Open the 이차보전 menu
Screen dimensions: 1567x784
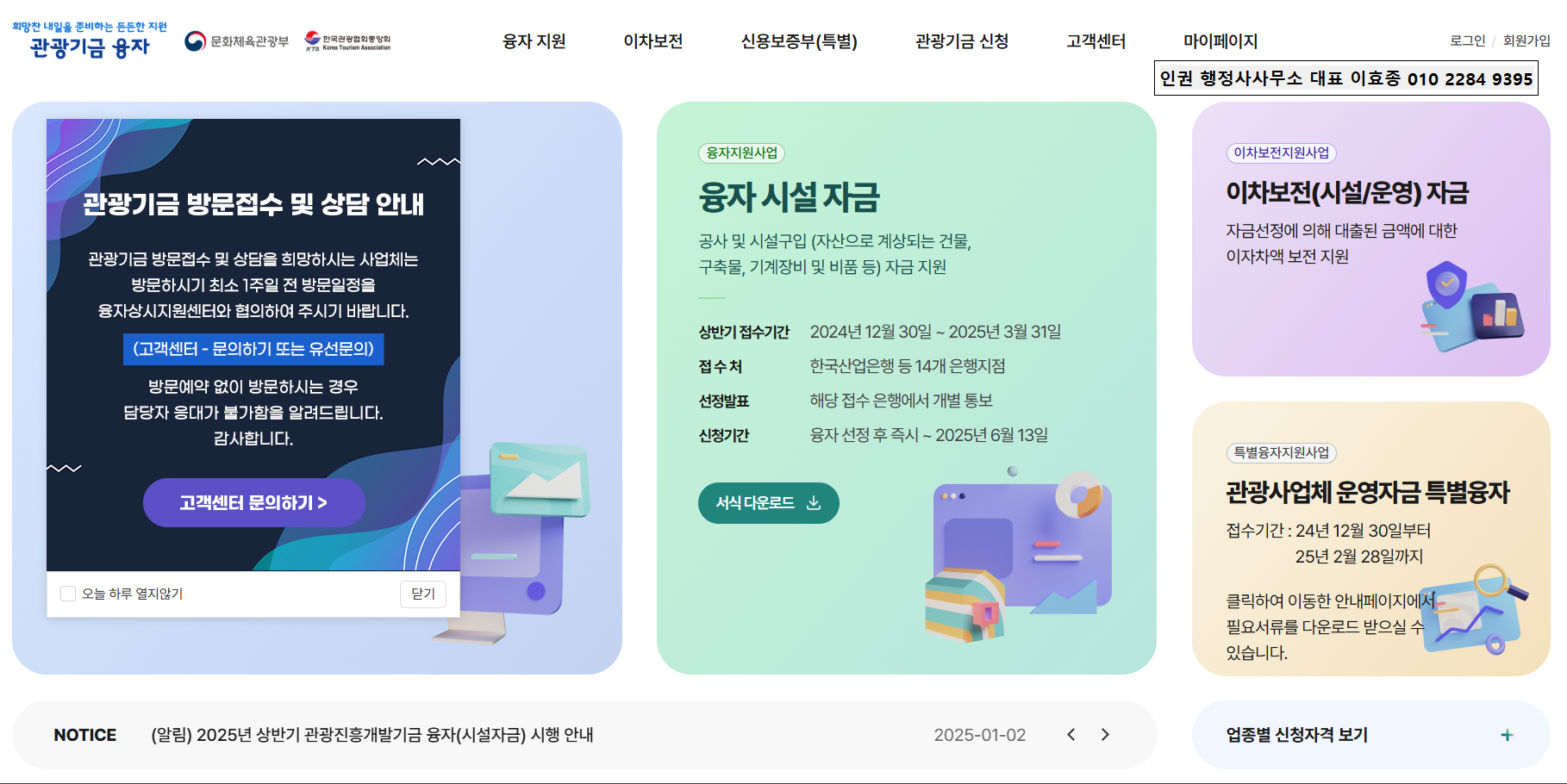pyautogui.click(x=653, y=41)
